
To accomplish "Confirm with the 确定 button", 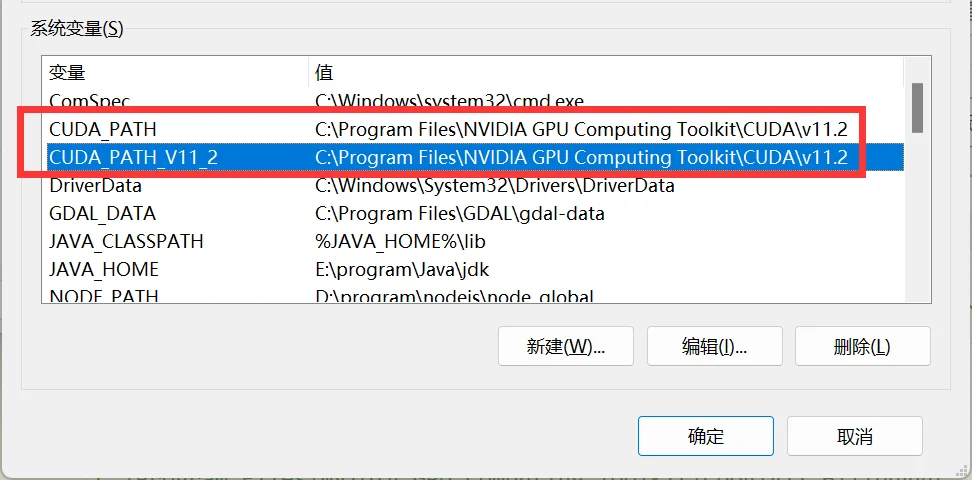I will (x=706, y=436).
